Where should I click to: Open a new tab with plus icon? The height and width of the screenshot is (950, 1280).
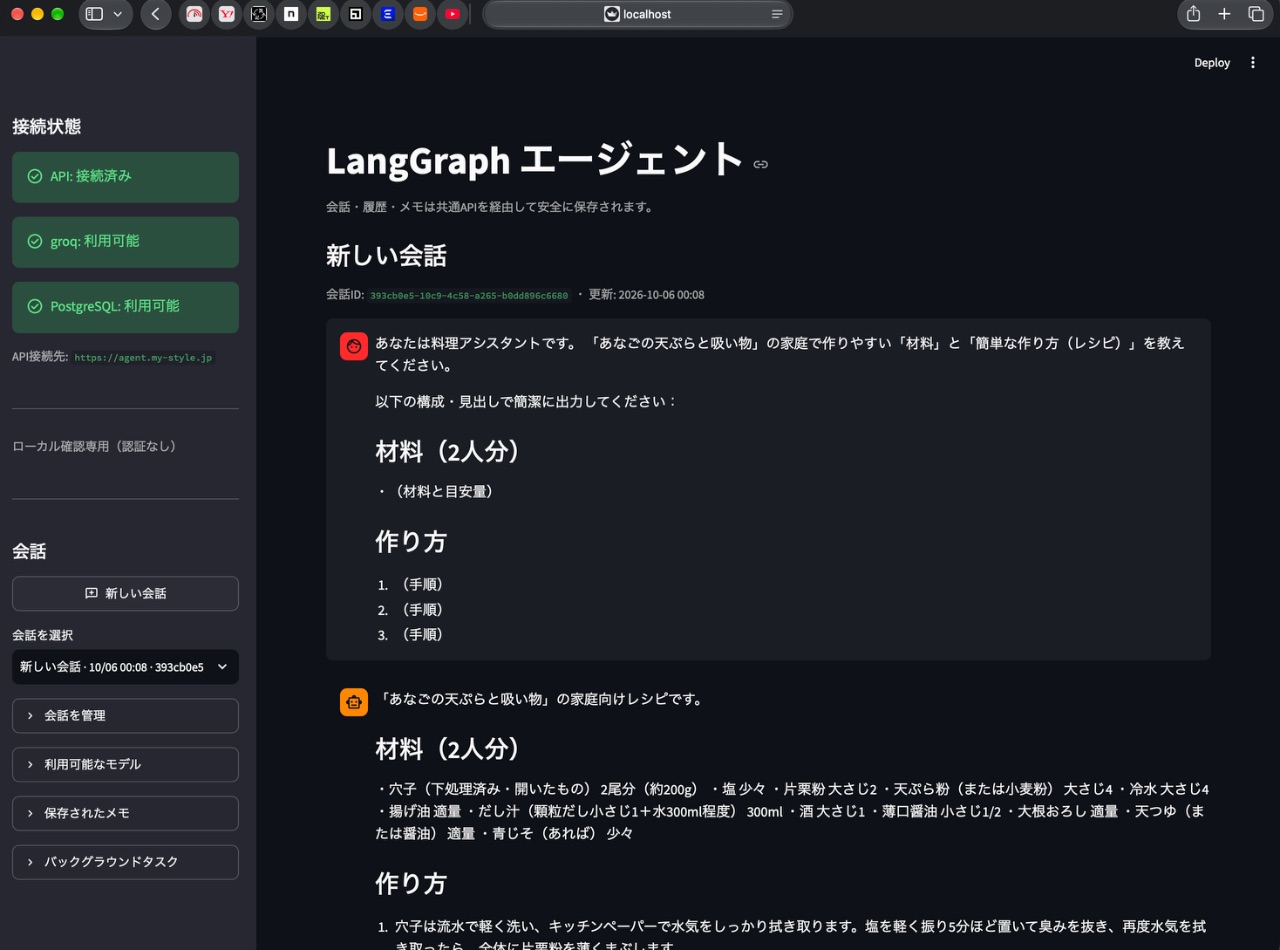(x=1224, y=14)
